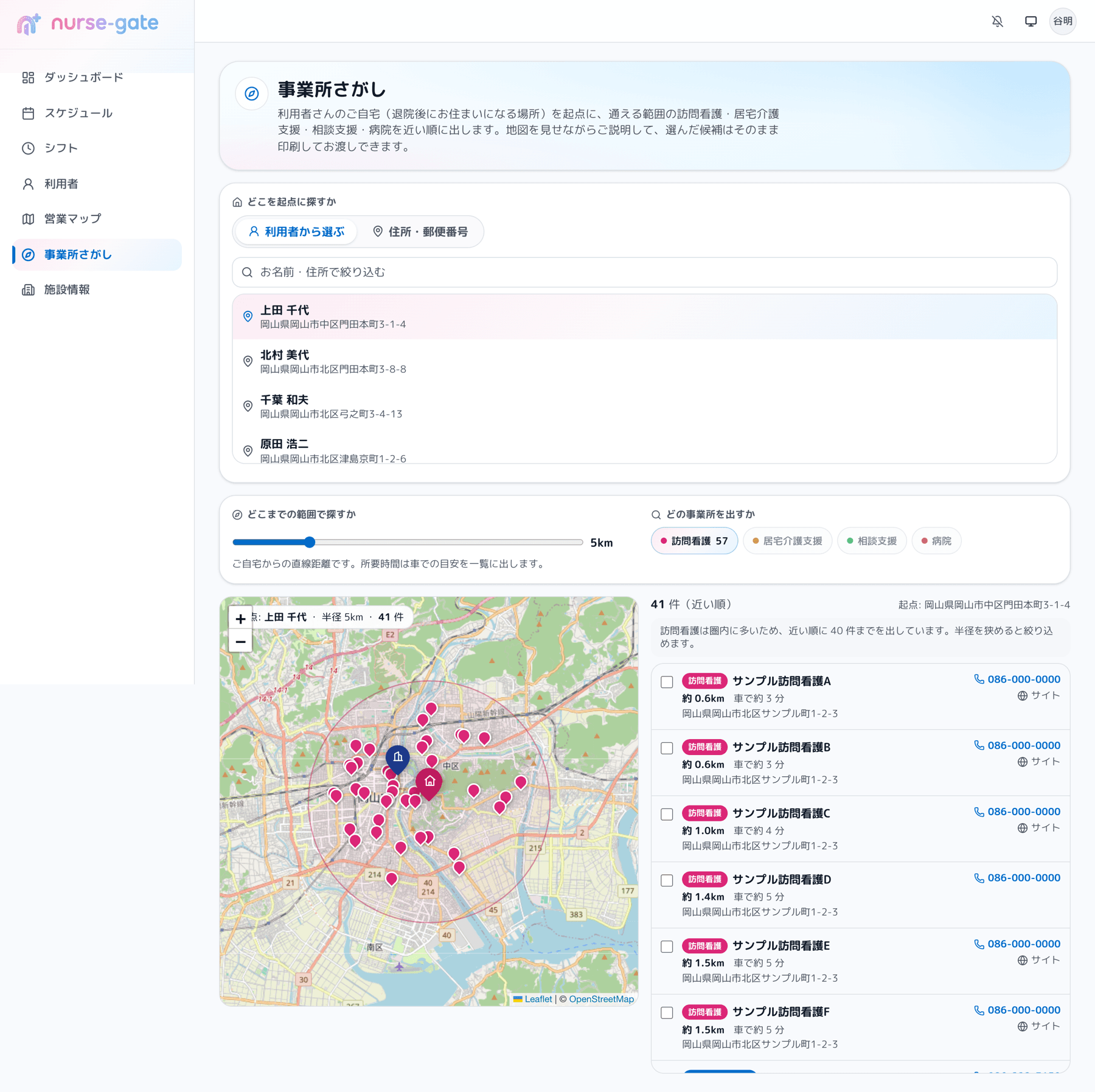Select user 千葉 和夫 as origin
This screenshot has height=1092, width=1095.
click(644, 406)
